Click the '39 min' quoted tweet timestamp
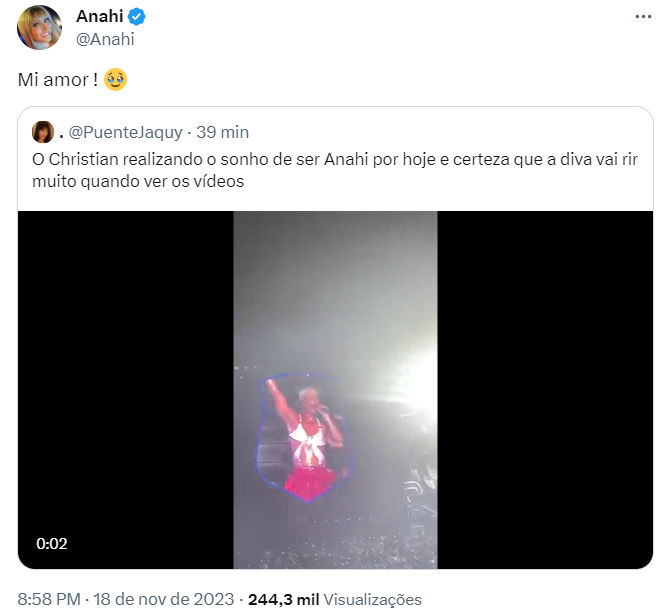 point(222,132)
